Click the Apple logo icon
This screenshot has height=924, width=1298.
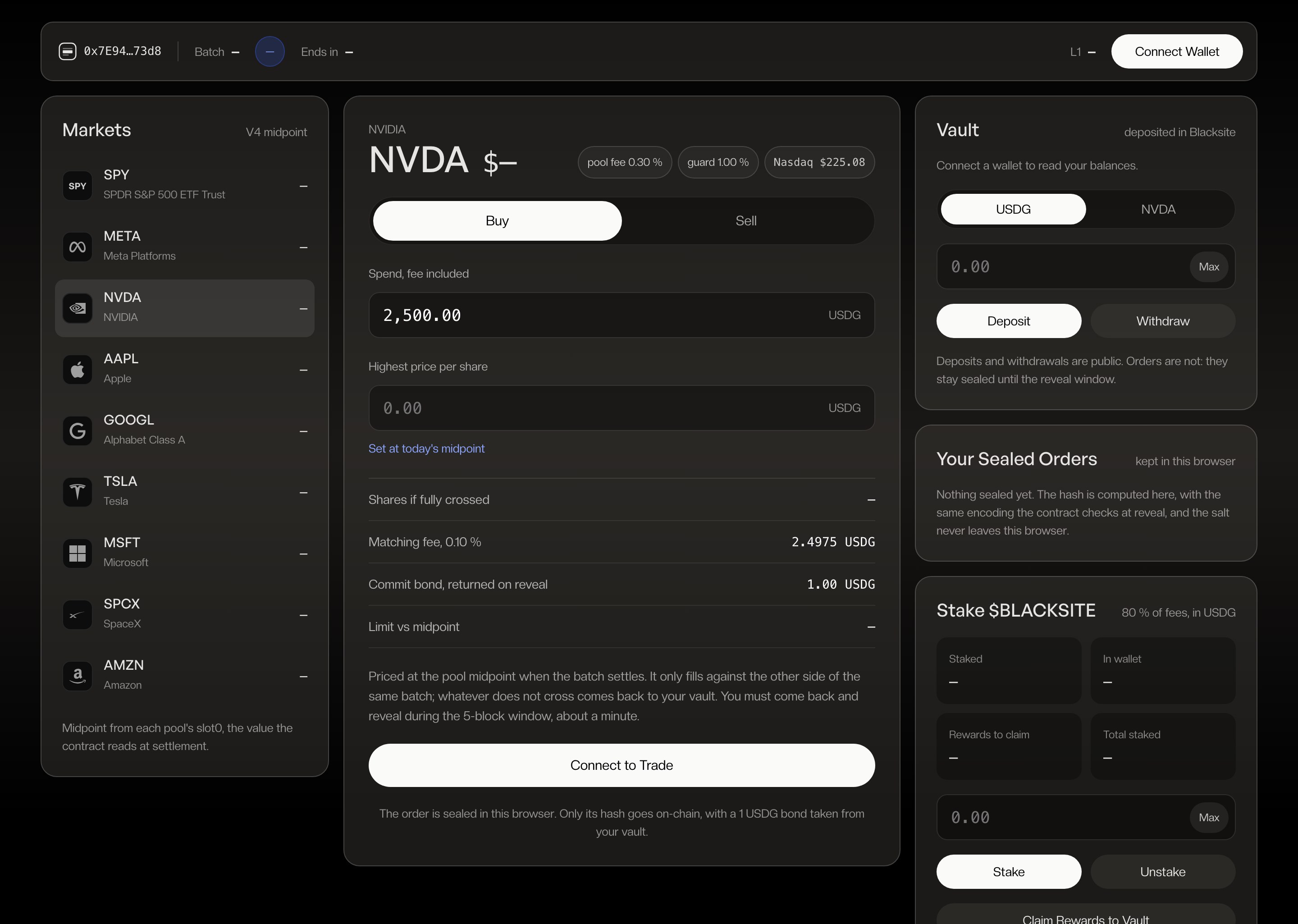click(78, 370)
